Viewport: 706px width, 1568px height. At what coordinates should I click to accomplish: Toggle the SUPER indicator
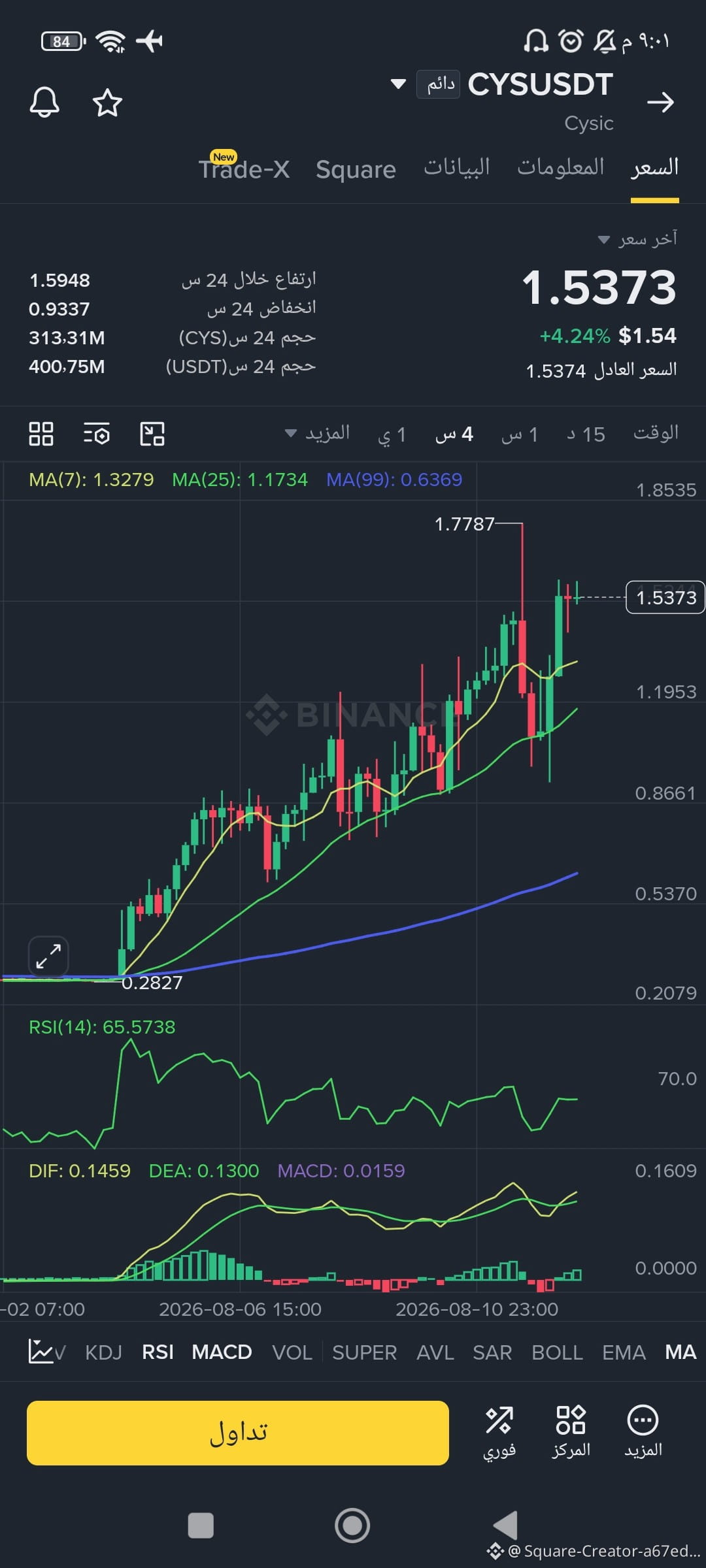pyautogui.click(x=364, y=1352)
